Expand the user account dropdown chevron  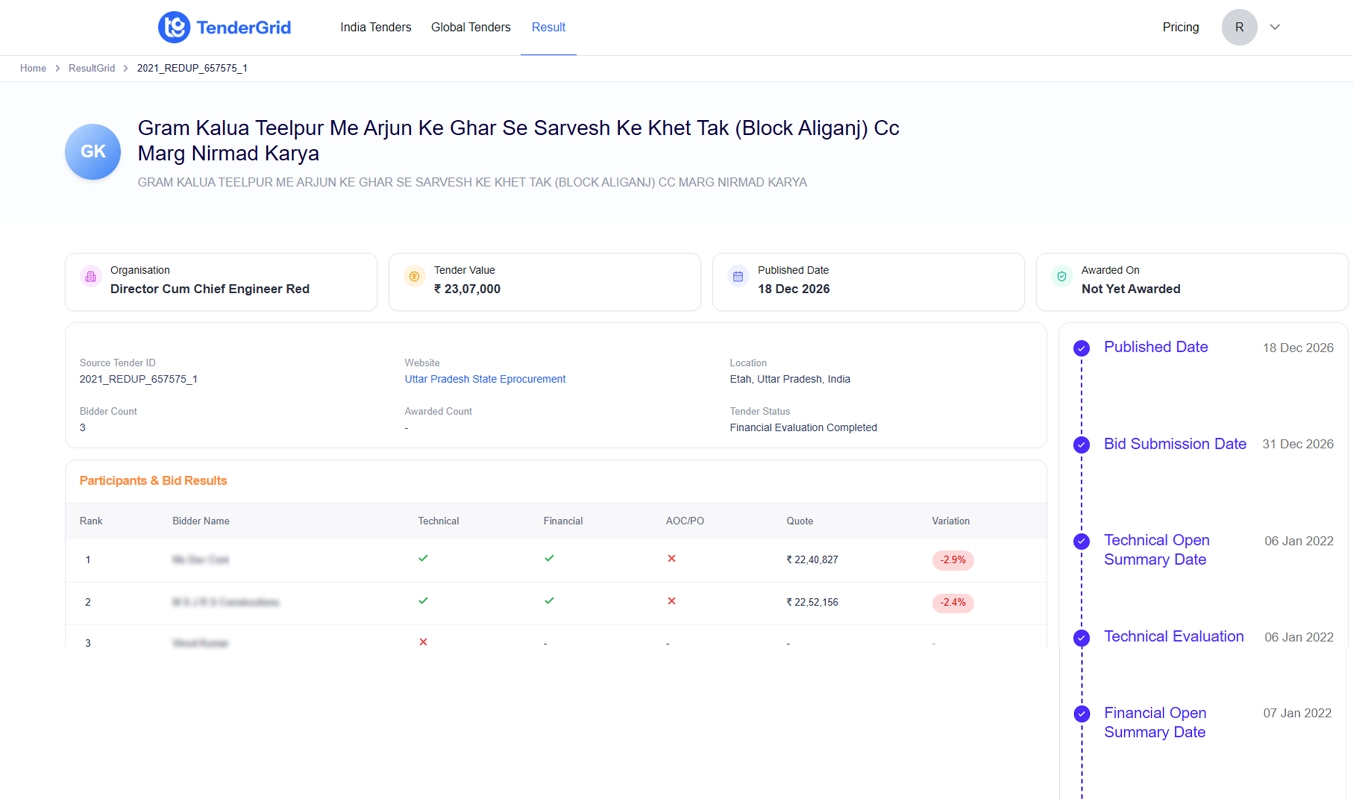1275,27
